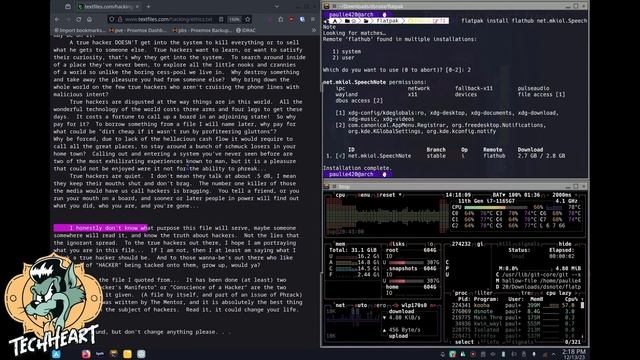Bookmark this page with the star icon
The width and height of the screenshot is (640, 360).
(247, 19)
